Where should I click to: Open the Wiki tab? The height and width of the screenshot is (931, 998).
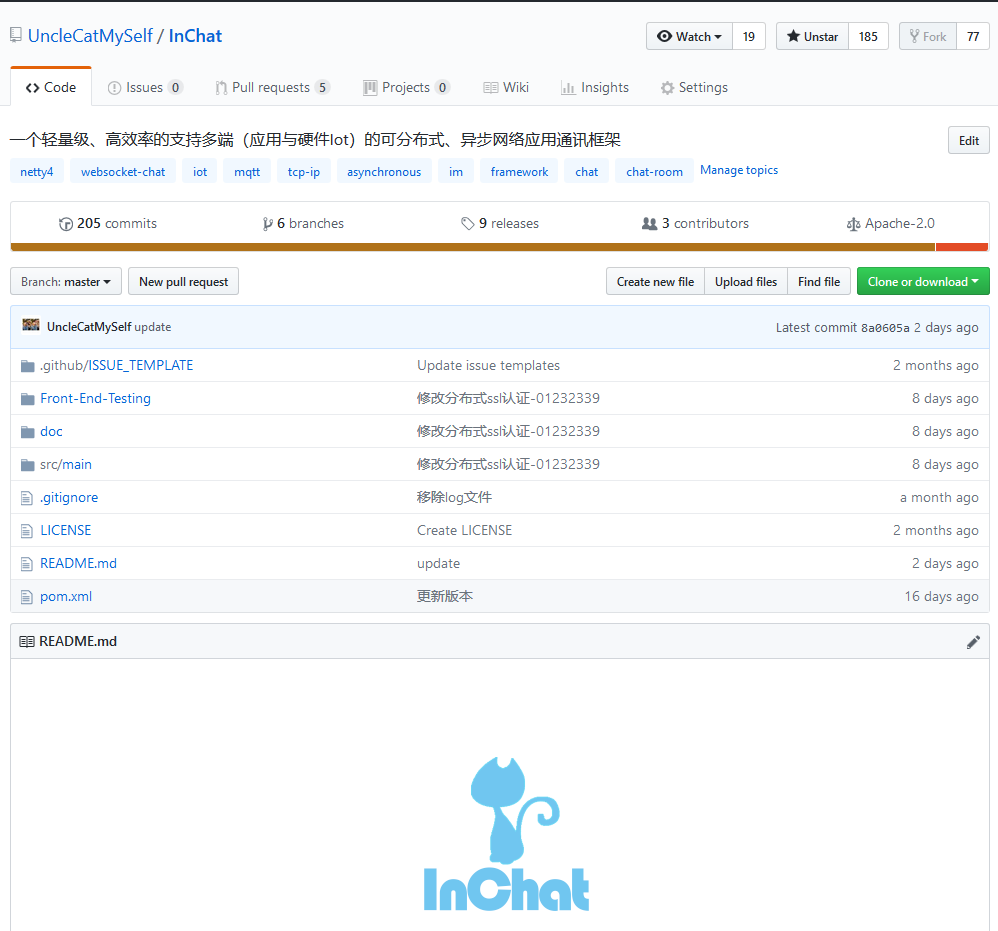tap(506, 87)
